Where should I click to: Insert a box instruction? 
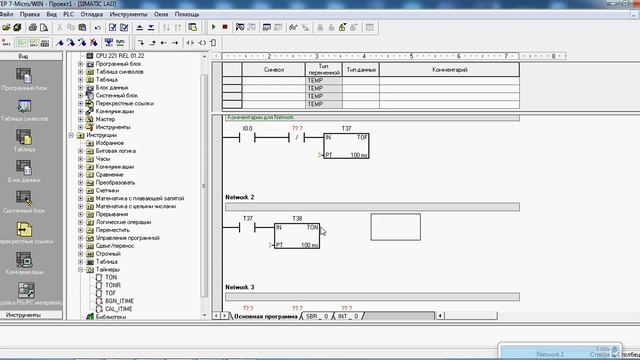point(213,42)
